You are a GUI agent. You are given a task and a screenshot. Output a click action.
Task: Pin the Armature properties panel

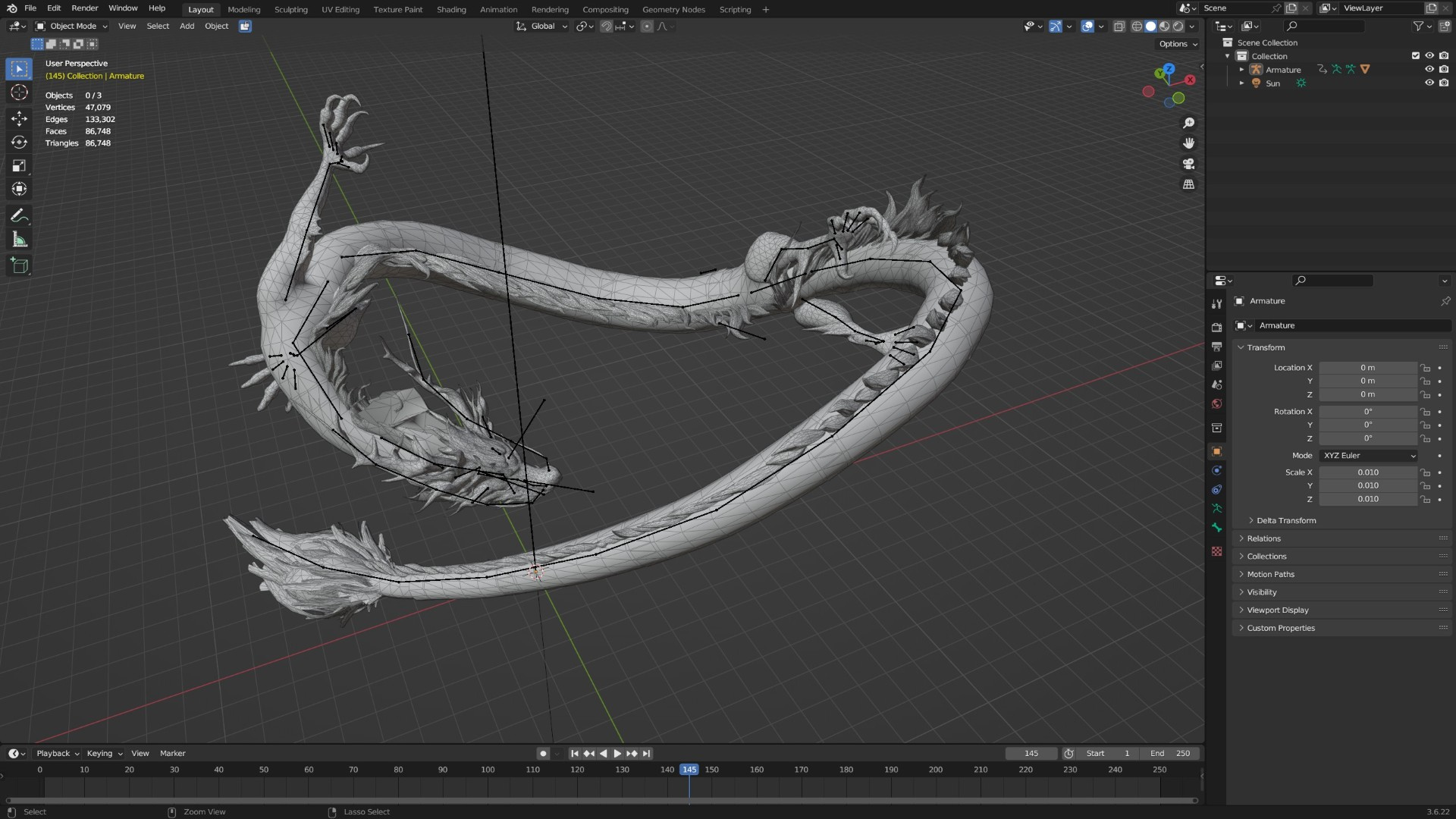point(1445,301)
